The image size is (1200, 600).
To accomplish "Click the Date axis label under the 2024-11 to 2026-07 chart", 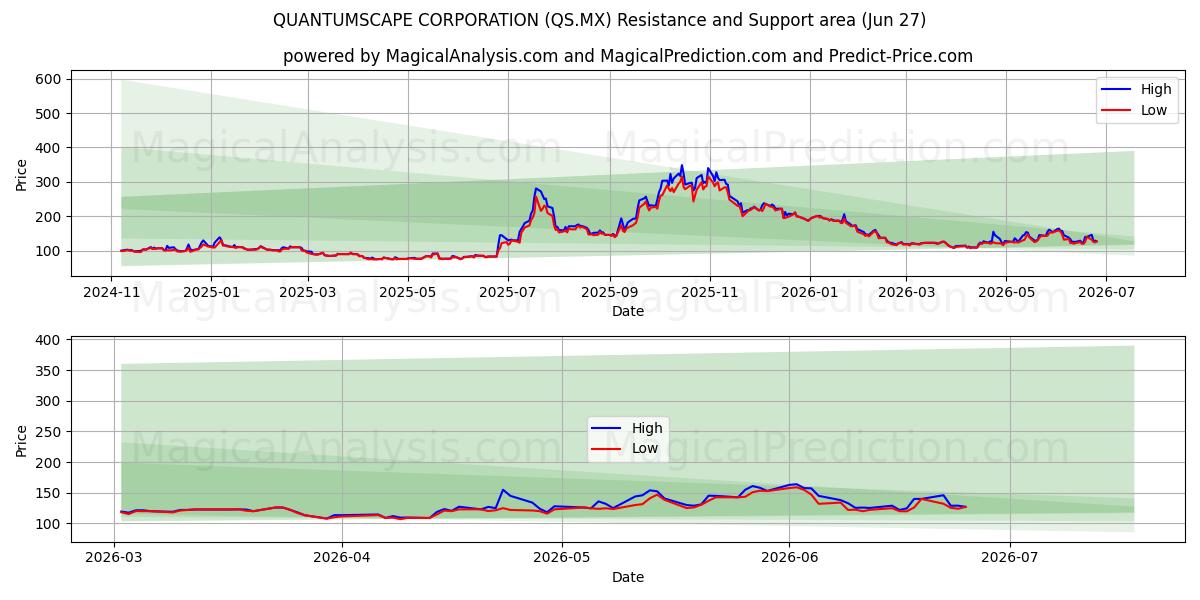I will tap(627, 311).
